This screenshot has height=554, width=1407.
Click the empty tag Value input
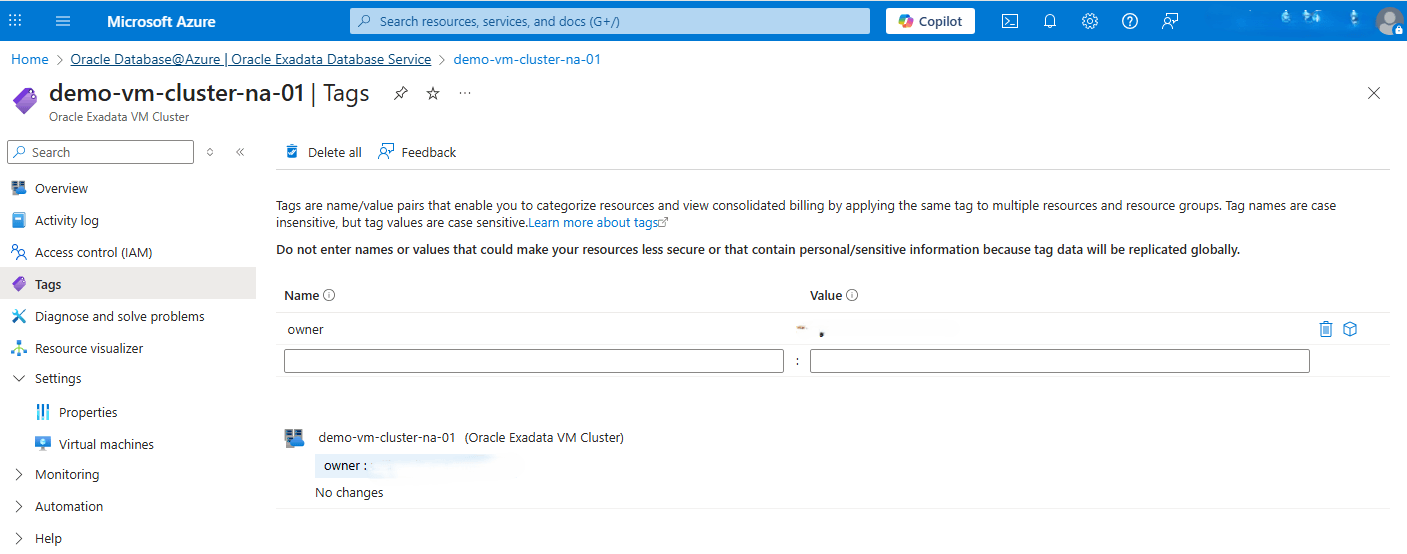pyautogui.click(x=1060, y=361)
